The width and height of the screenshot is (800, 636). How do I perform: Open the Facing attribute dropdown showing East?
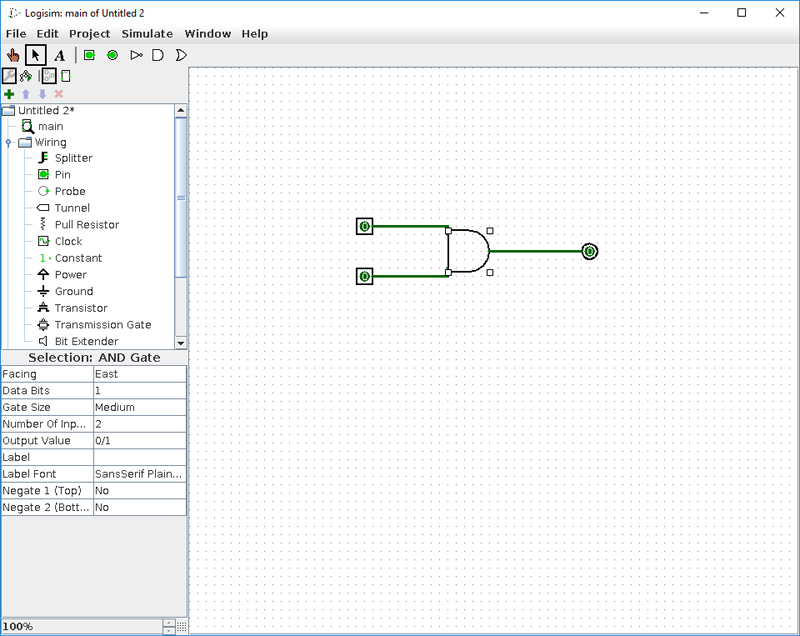[x=140, y=373]
